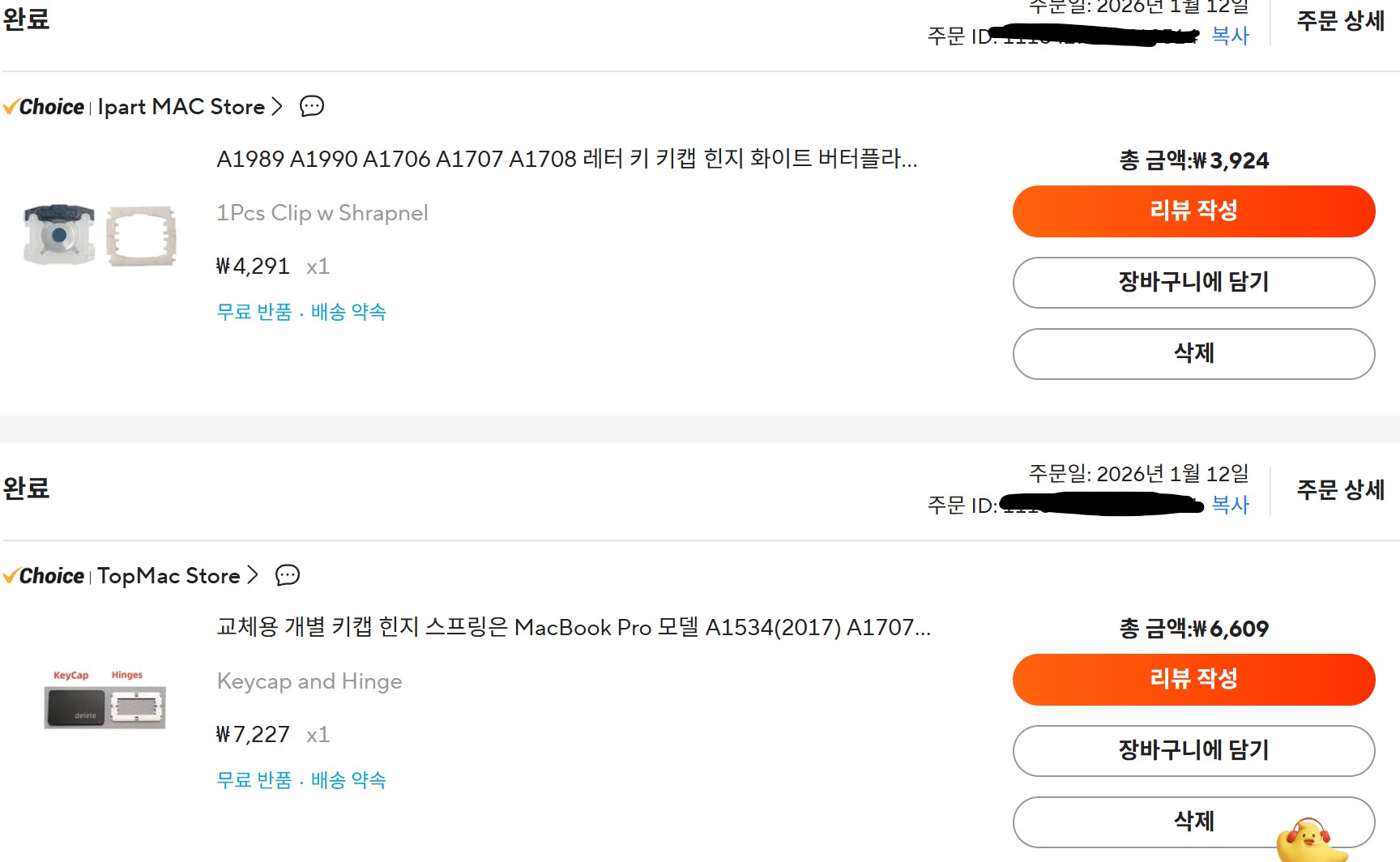View order details for TopMac order

tap(1340, 490)
